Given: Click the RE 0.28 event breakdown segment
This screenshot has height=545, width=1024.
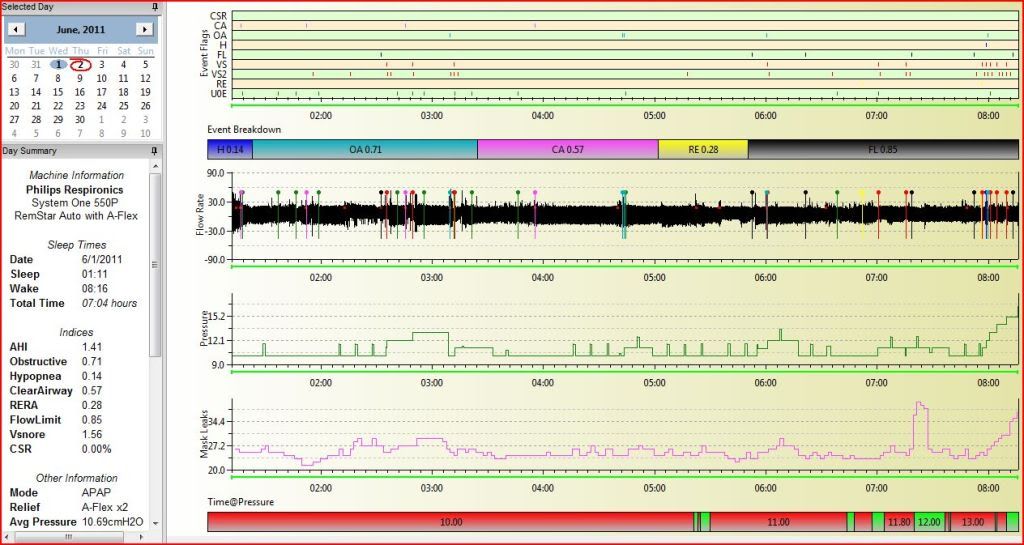Looking at the screenshot, I should tap(703, 149).
